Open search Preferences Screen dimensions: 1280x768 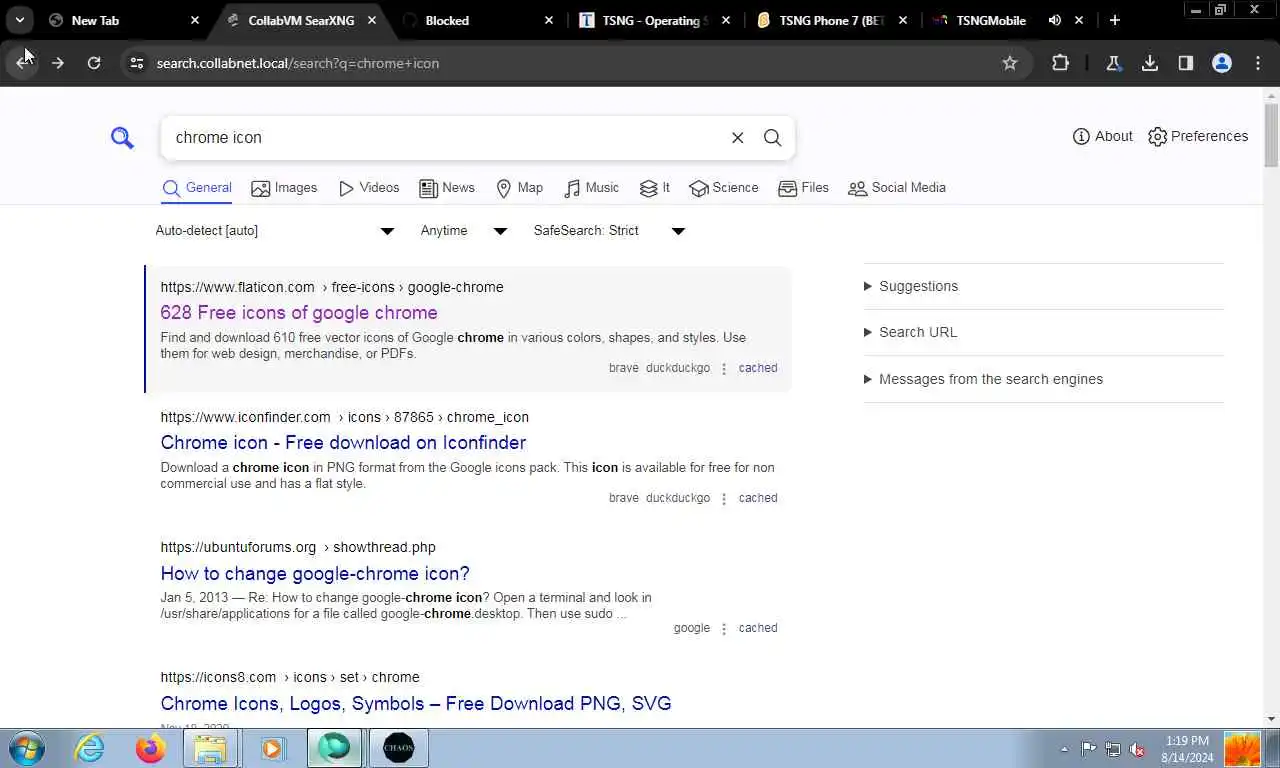[x=1197, y=136]
